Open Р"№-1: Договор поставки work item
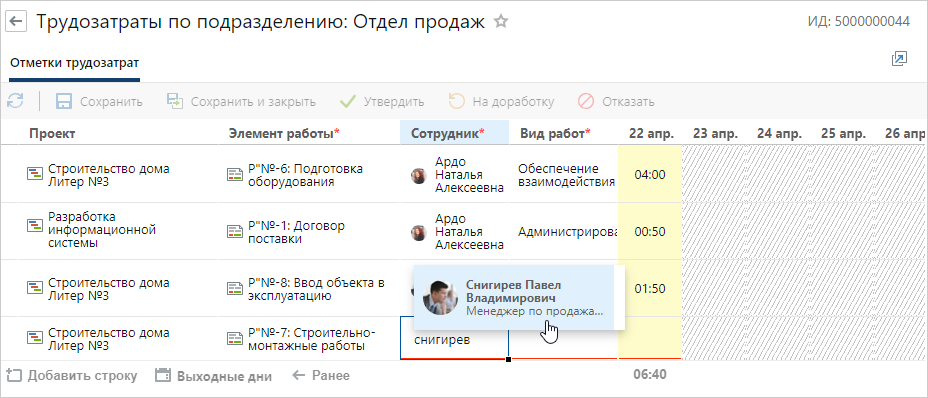Viewport: 928px width, 398px height. coord(296,232)
